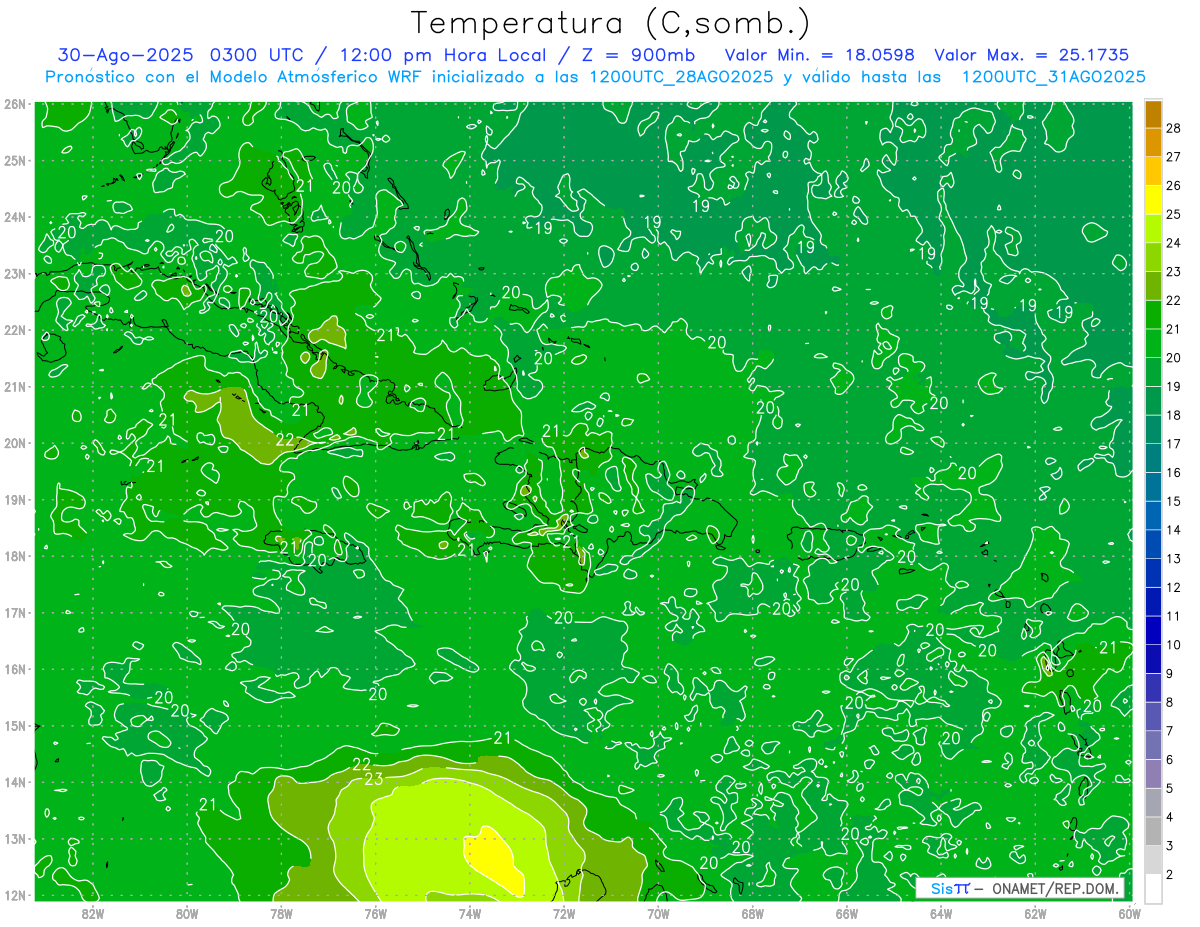The width and height of the screenshot is (1200, 927).
Task: Click the "72W" longitude axis label
Action: (x=564, y=912)
